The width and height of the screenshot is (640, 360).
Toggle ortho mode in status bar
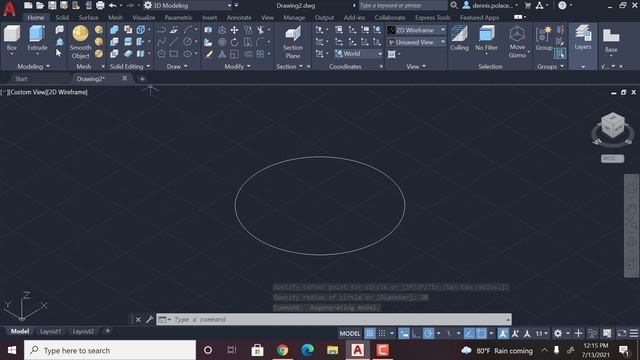coord(416,333)
